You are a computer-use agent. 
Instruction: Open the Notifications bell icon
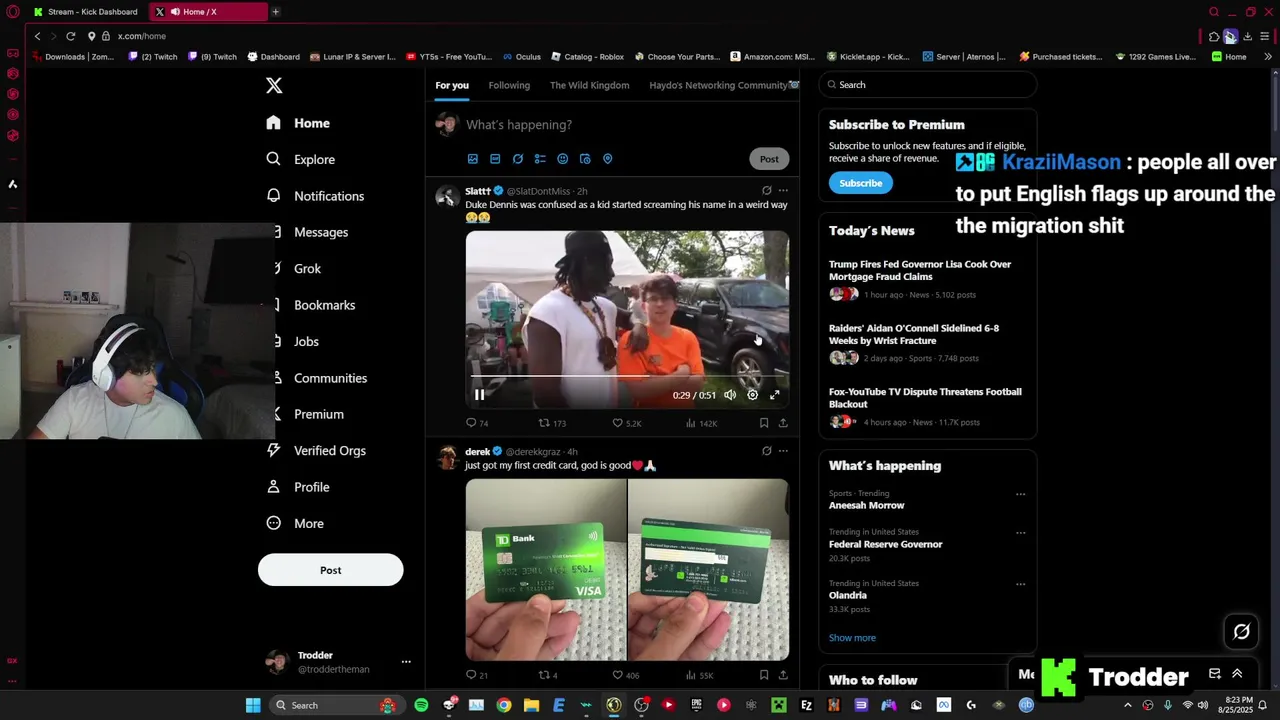pos(273,196)
